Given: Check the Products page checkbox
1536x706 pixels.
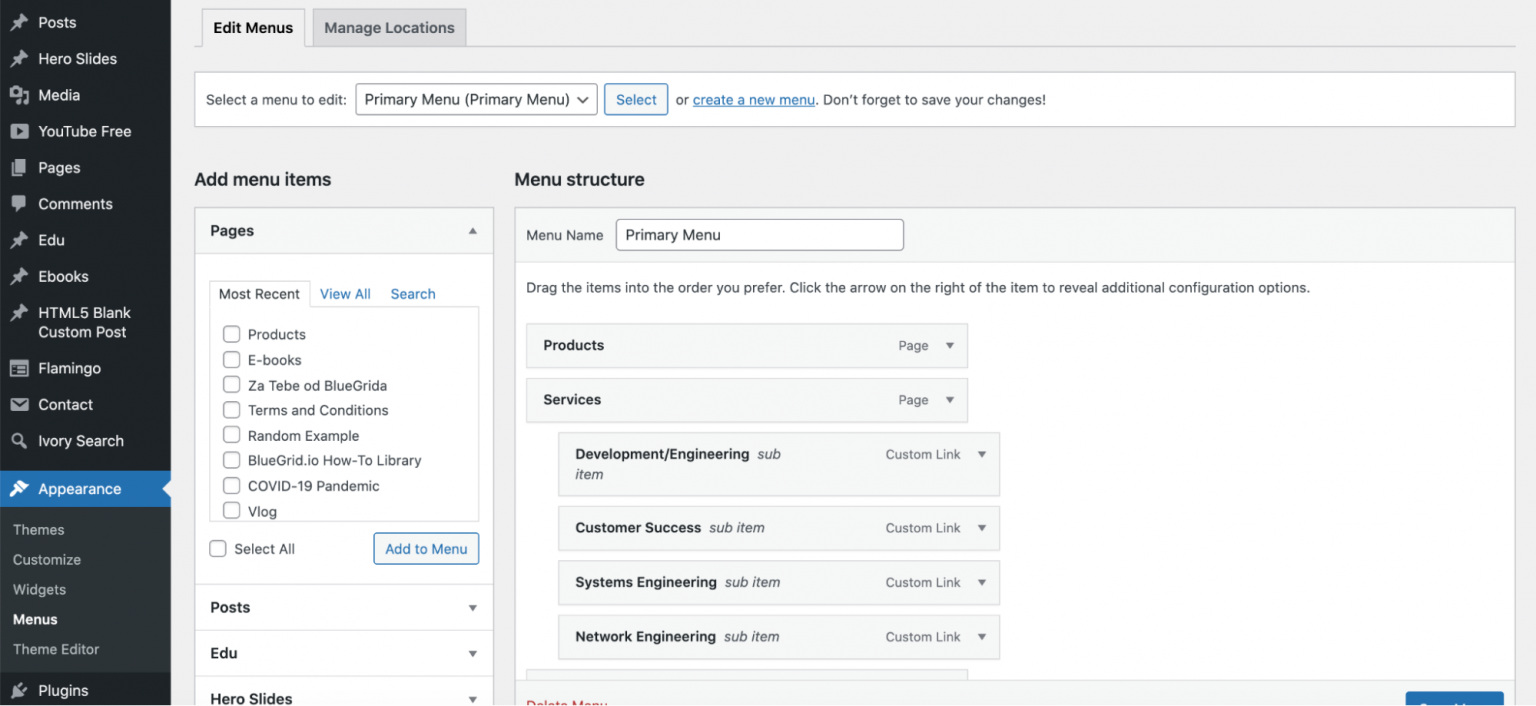Looking at the screenshot, I should click(x=231, y=334).
